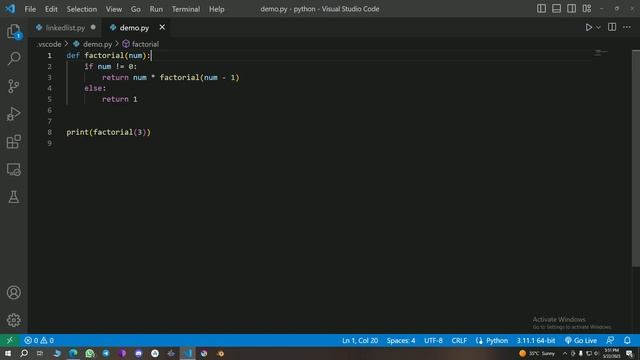Viewport: 640px width, 360px height.
Task: Open the Windows Start menu
Action: click(x=8, y=353)
